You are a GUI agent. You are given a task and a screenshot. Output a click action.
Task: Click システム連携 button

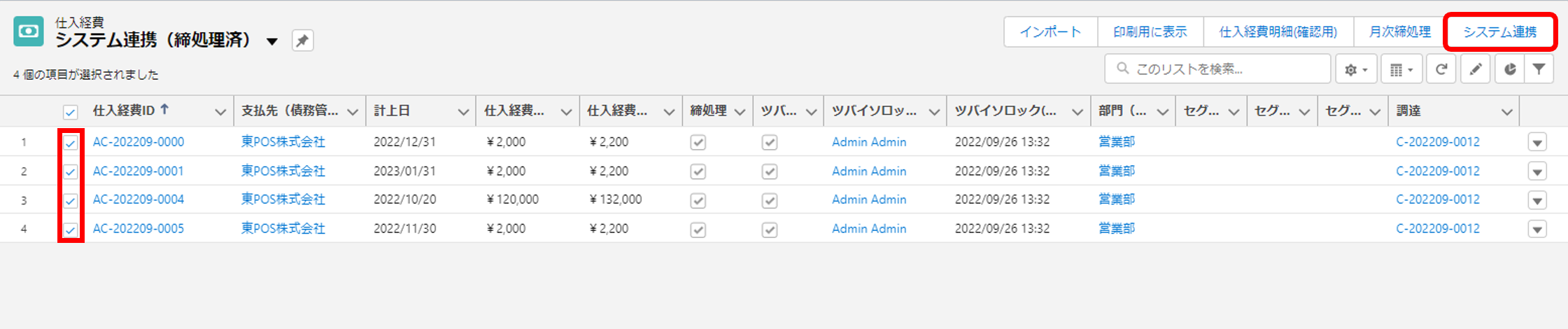pyautogui.click(x=1500, y=31)
